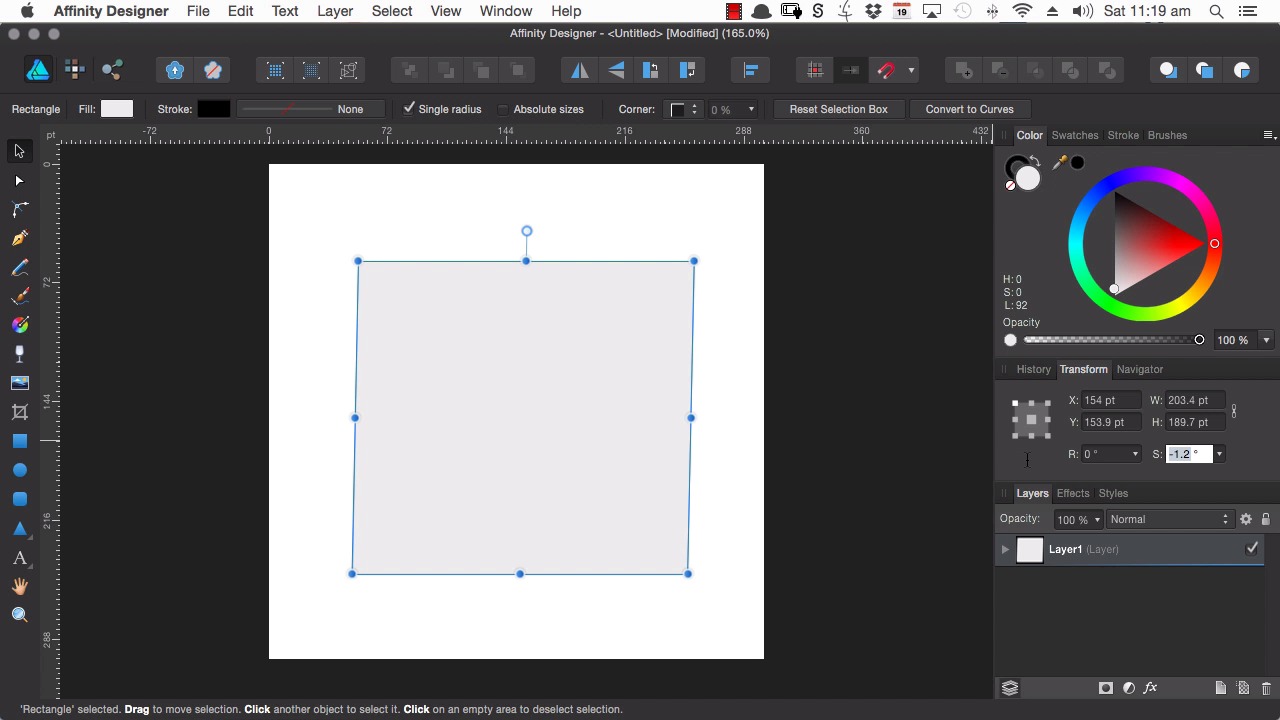Open the Select menu

click(x=392, y=11)
